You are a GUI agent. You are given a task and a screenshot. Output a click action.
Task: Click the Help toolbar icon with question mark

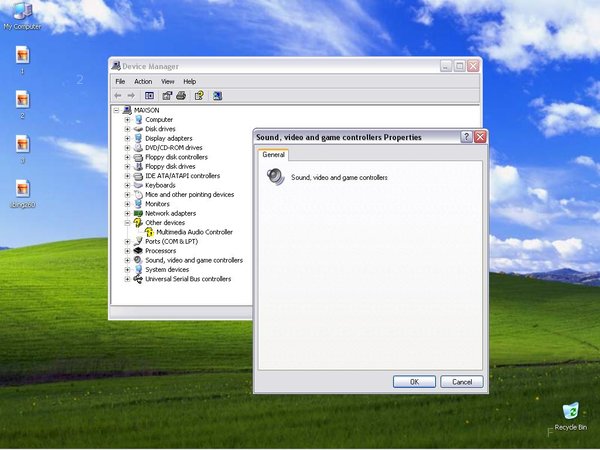199,96
